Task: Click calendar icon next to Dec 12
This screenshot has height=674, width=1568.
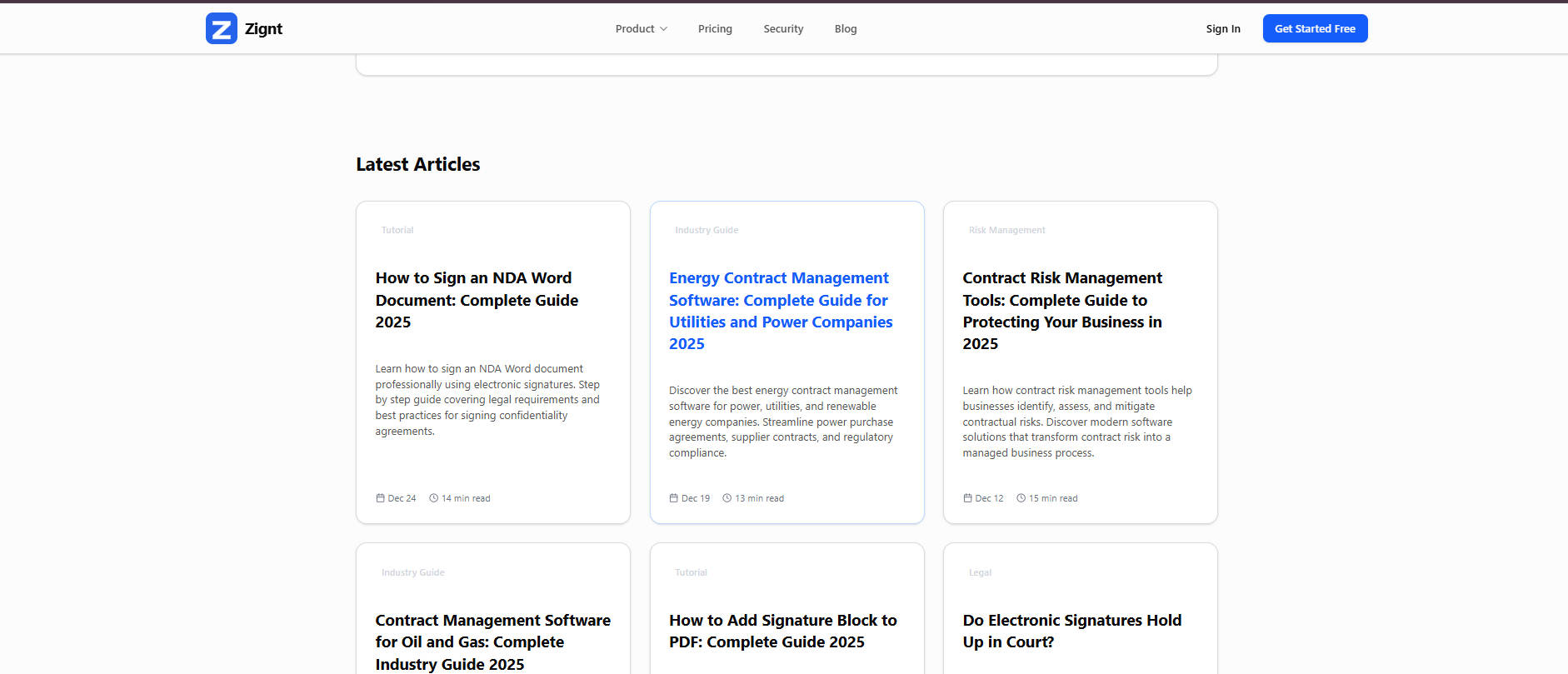Action: click(x=967, y=498)
